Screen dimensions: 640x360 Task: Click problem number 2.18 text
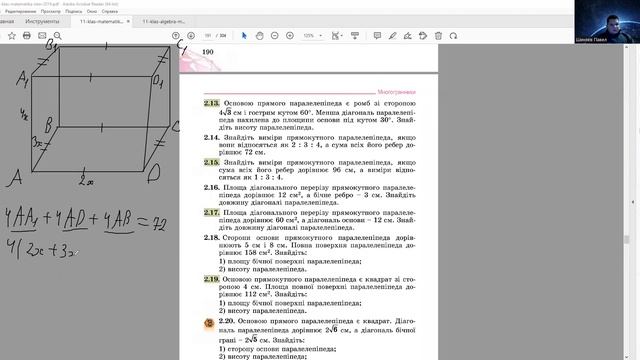point(212,238)
